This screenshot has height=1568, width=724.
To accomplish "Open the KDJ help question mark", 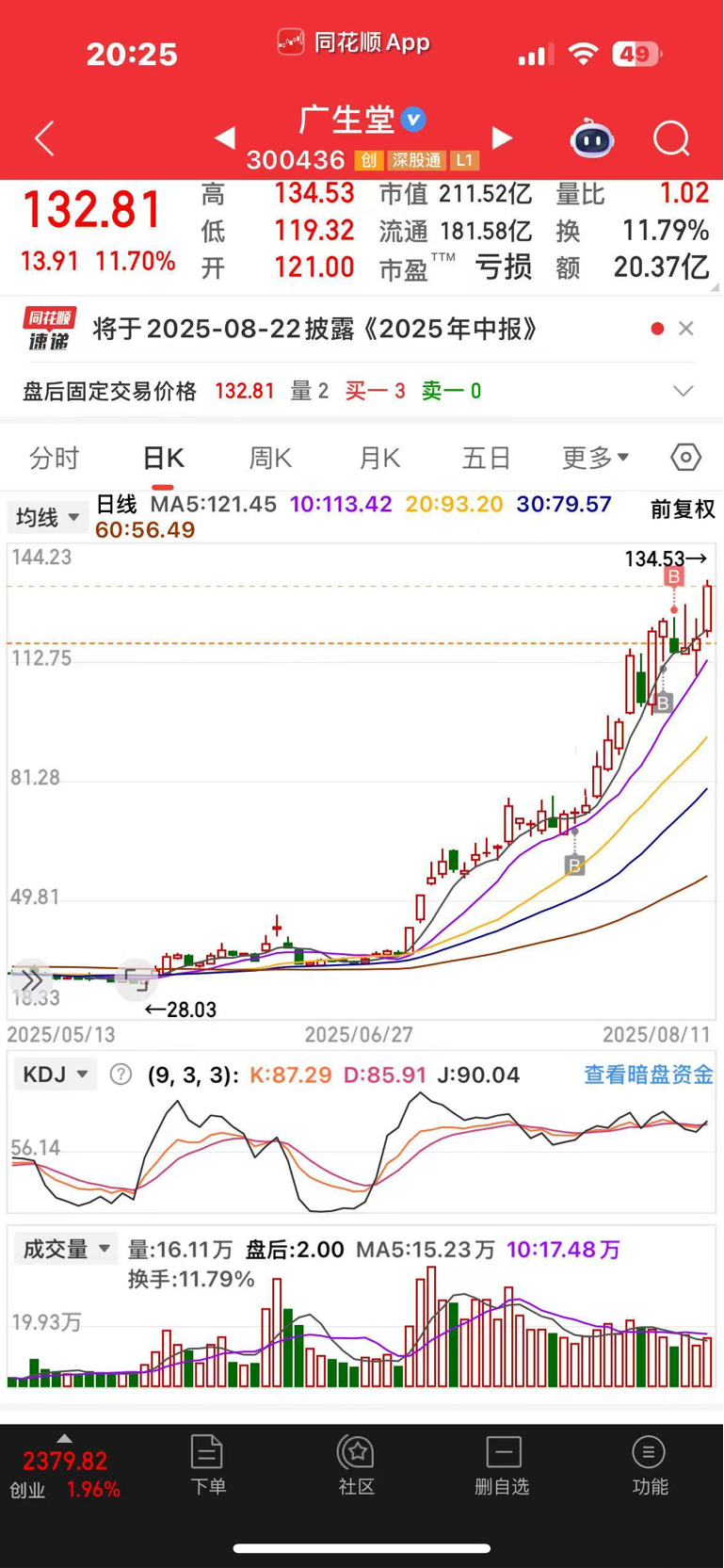I will [121, 1075].
